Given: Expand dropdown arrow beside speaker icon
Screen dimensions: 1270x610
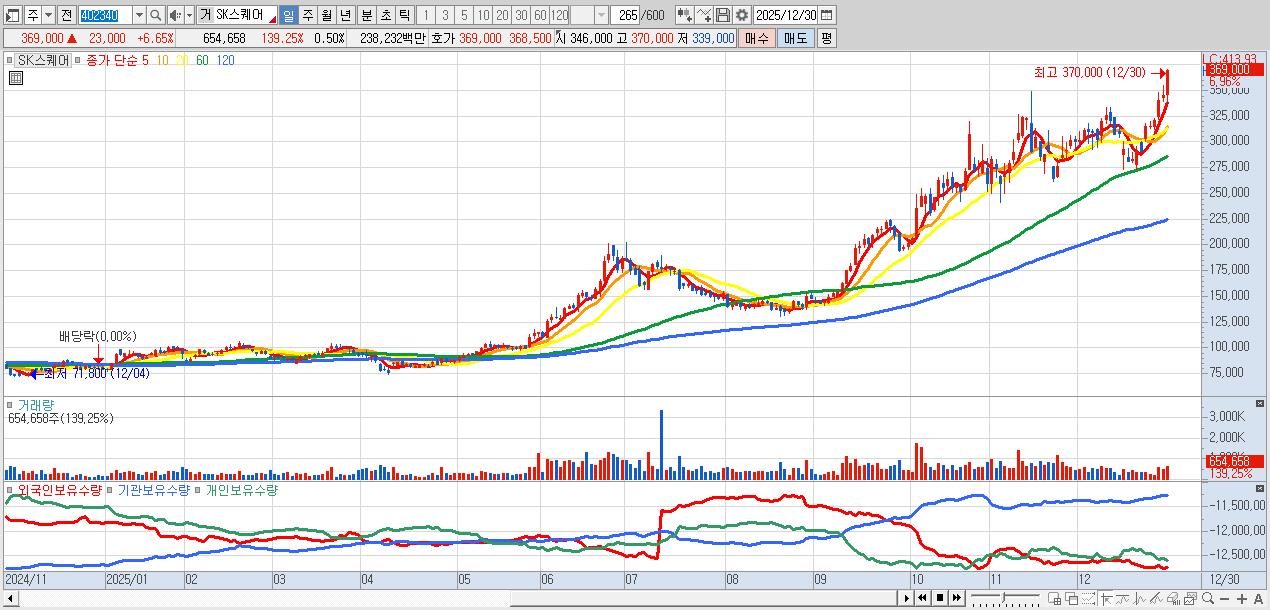Looking at the screenshot, I should [x=189, y=15].
